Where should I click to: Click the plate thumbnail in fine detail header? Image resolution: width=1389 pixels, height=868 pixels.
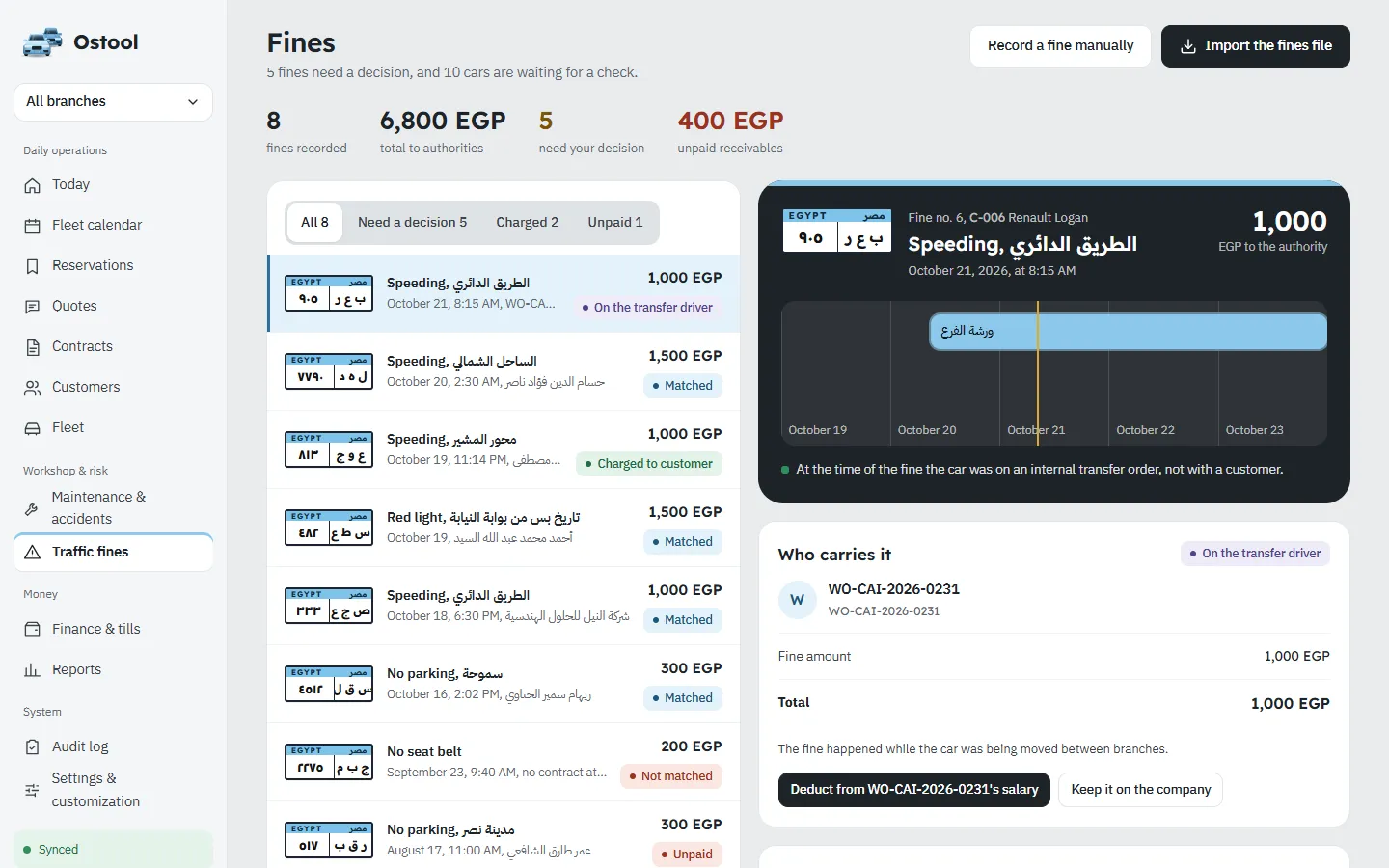tap(837, 231)
